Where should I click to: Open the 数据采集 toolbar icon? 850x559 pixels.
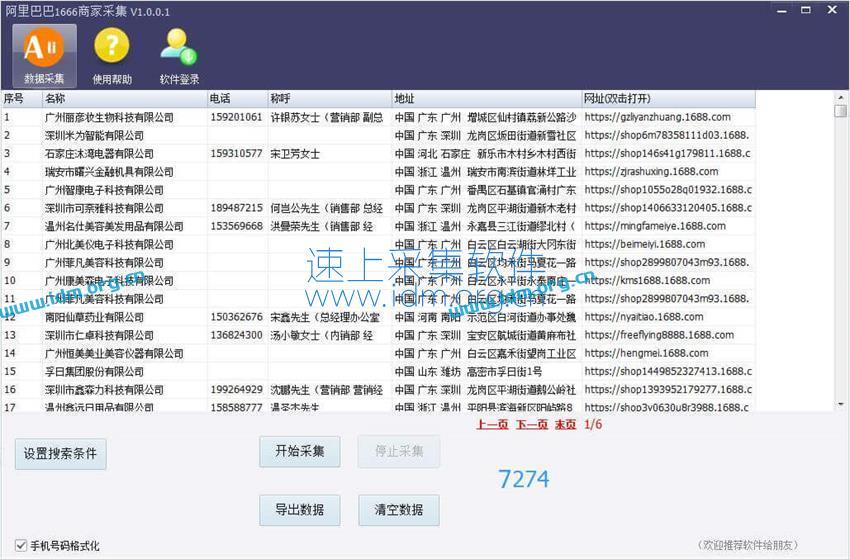[x=44, y=56]
